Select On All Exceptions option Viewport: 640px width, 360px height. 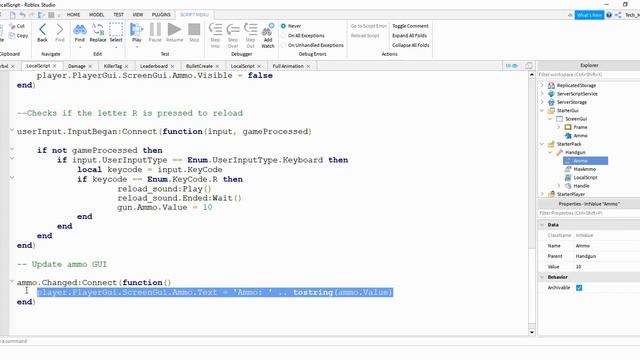tap(283, 36)
